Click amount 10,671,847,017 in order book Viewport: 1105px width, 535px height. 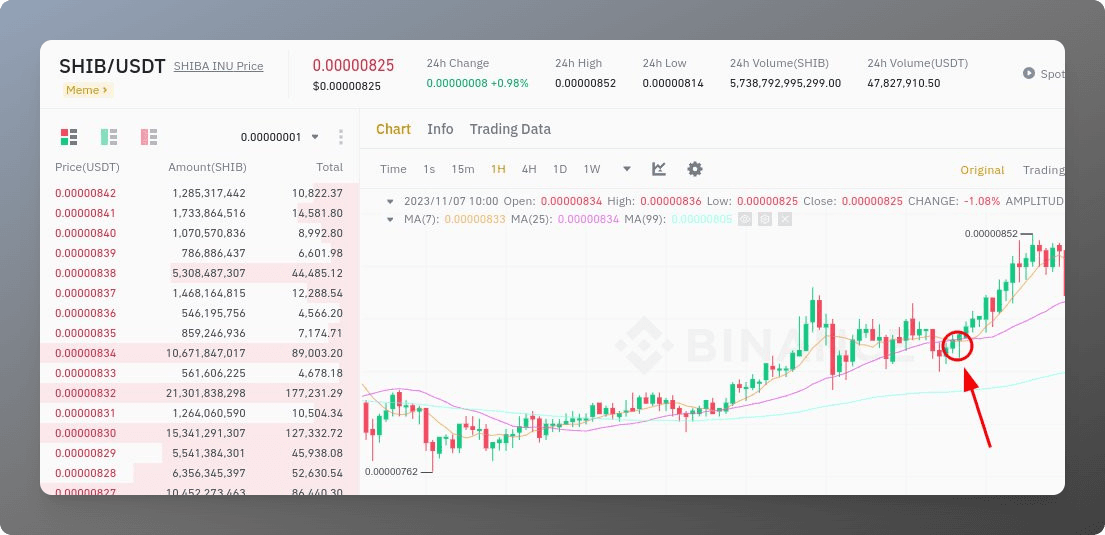[x=206, y=353]
